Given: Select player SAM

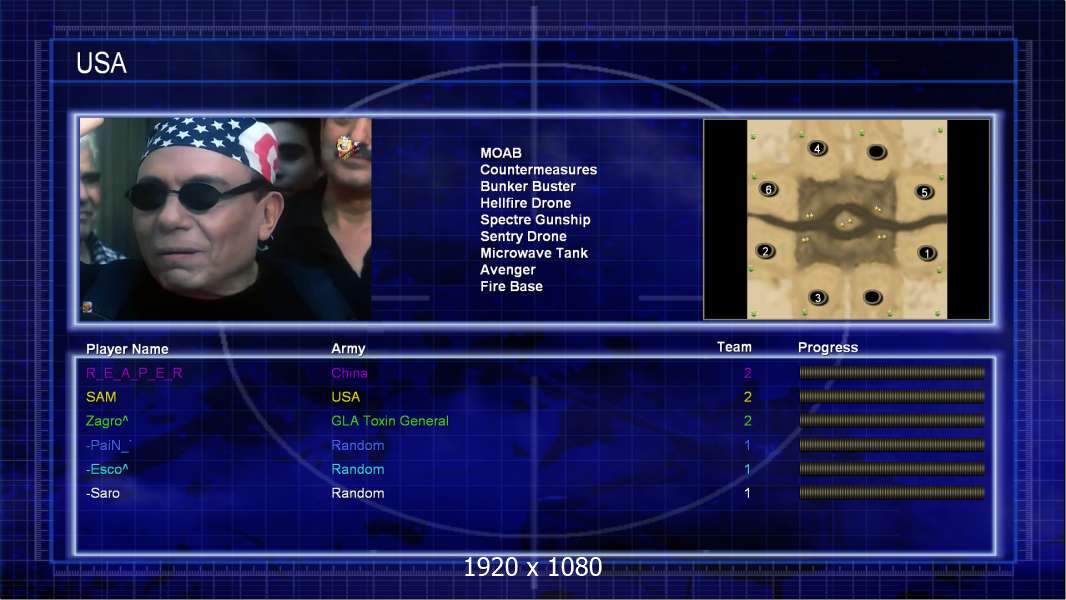Looking at the screenshot, I should (101, 397).
